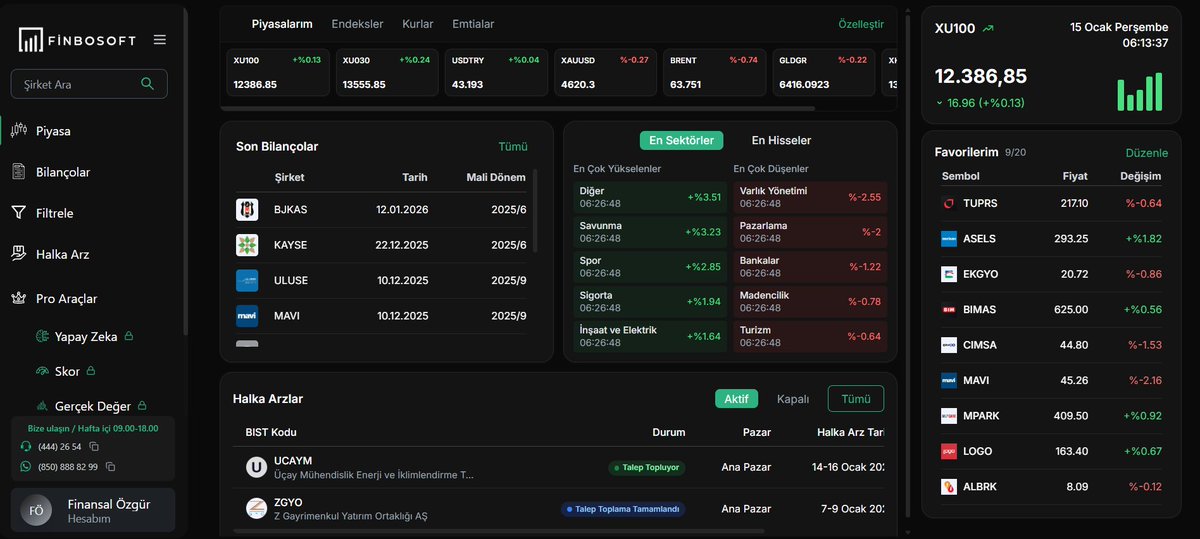Click the Savunma sector row
The width and height of the screenshot is (1200, 539).
[x=650, y=232]
